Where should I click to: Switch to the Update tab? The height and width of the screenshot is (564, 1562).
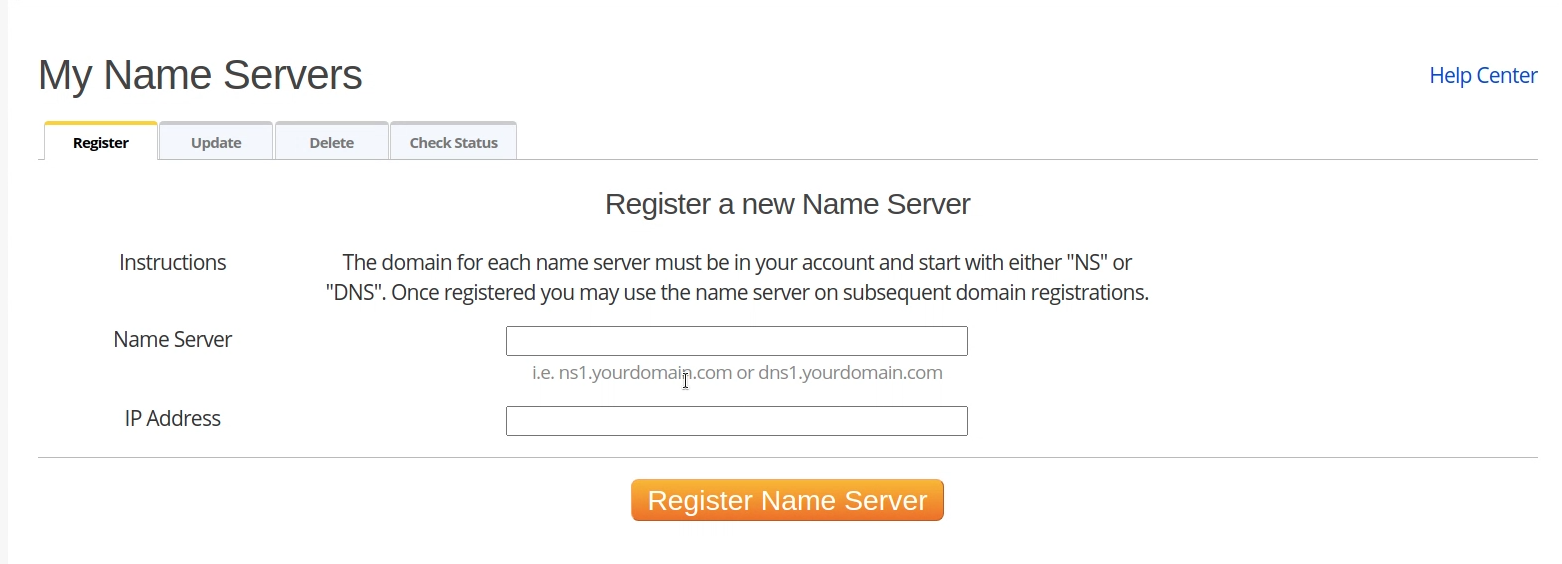click(216, 142)
